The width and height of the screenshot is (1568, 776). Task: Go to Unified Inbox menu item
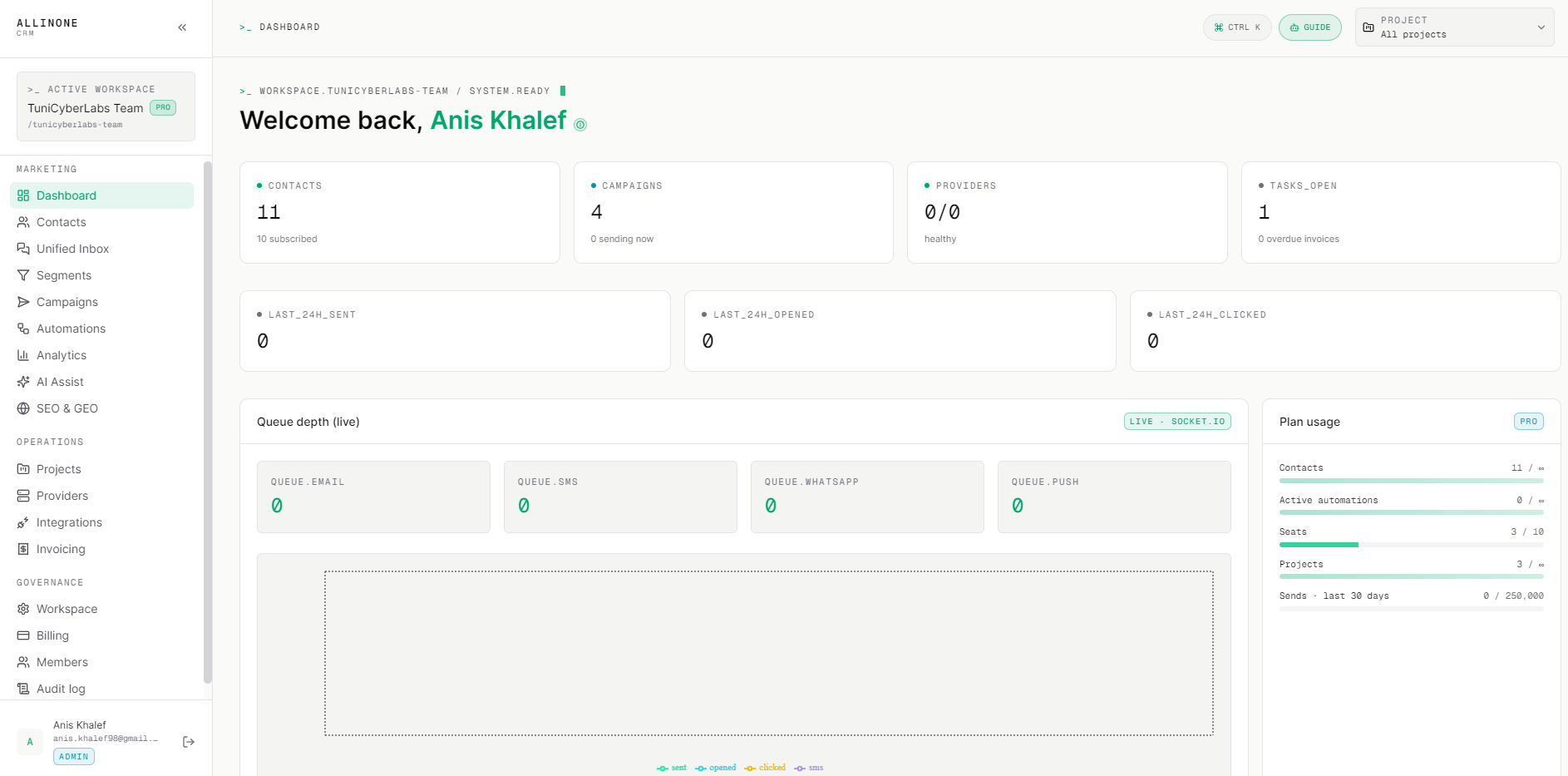[x=101, y=249]
